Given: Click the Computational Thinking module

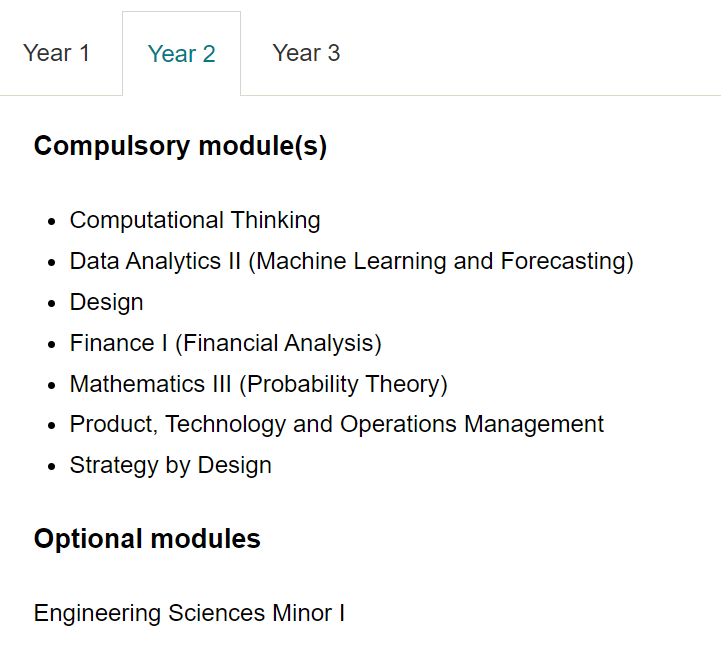Looking at the screenshot, I should (x=195, y=220).
